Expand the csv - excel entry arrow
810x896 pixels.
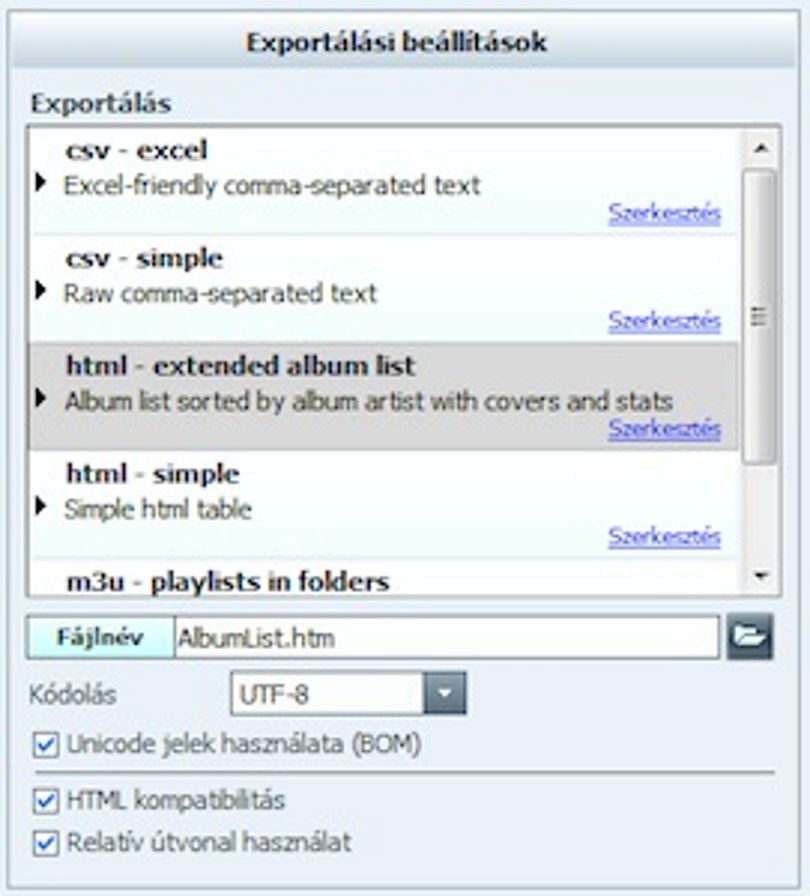point(40,183)
